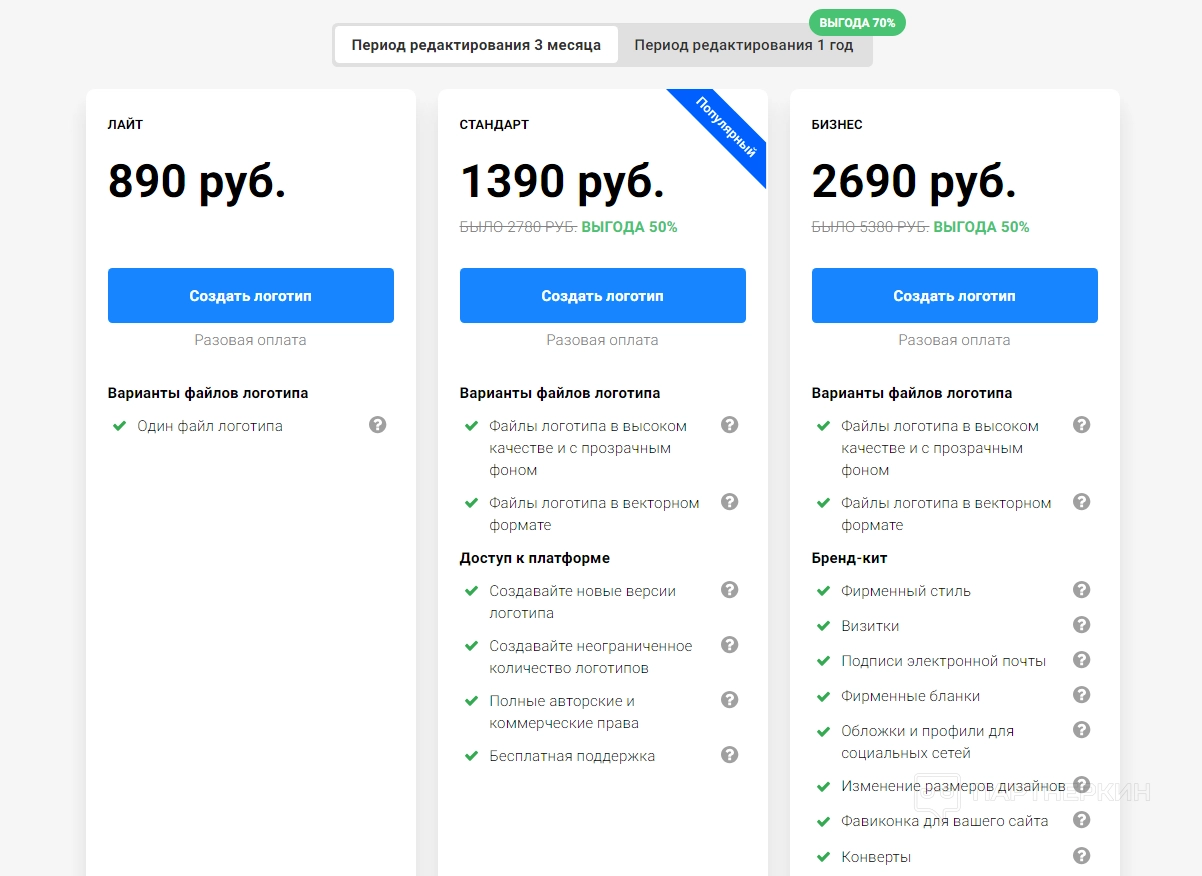Click help icon next to 'Один файл логотипа'
The image size is (1202, 876).
tap(377, 425)
